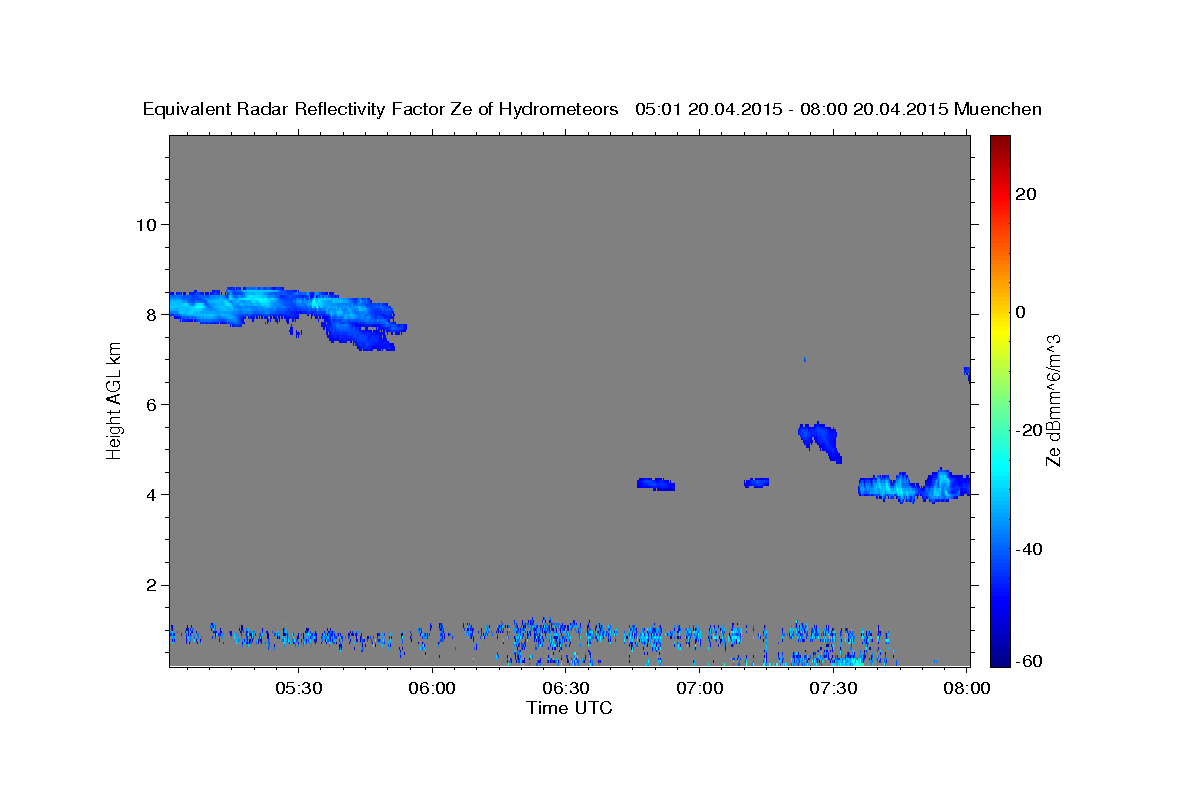Click the date range '05:01 20.04.2015 - 08:00 20.04.2015'
1200x800 pixels.
[x=792, y=109]
